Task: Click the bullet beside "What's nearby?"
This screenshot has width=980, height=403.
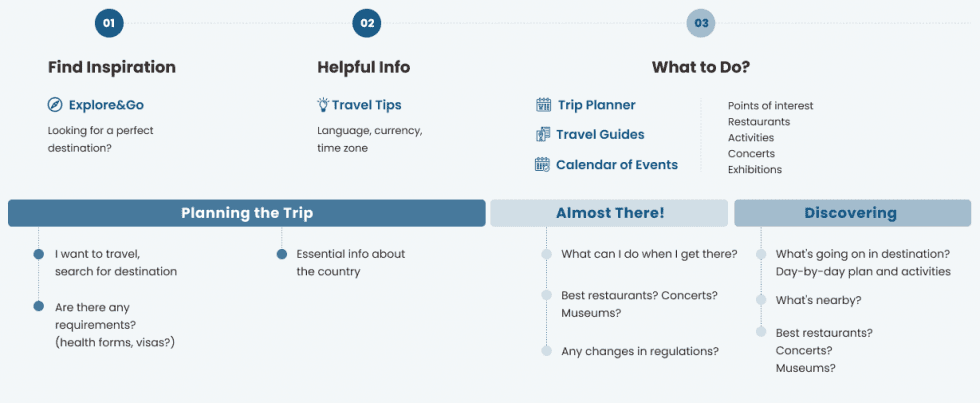Action: coord(761,300)
